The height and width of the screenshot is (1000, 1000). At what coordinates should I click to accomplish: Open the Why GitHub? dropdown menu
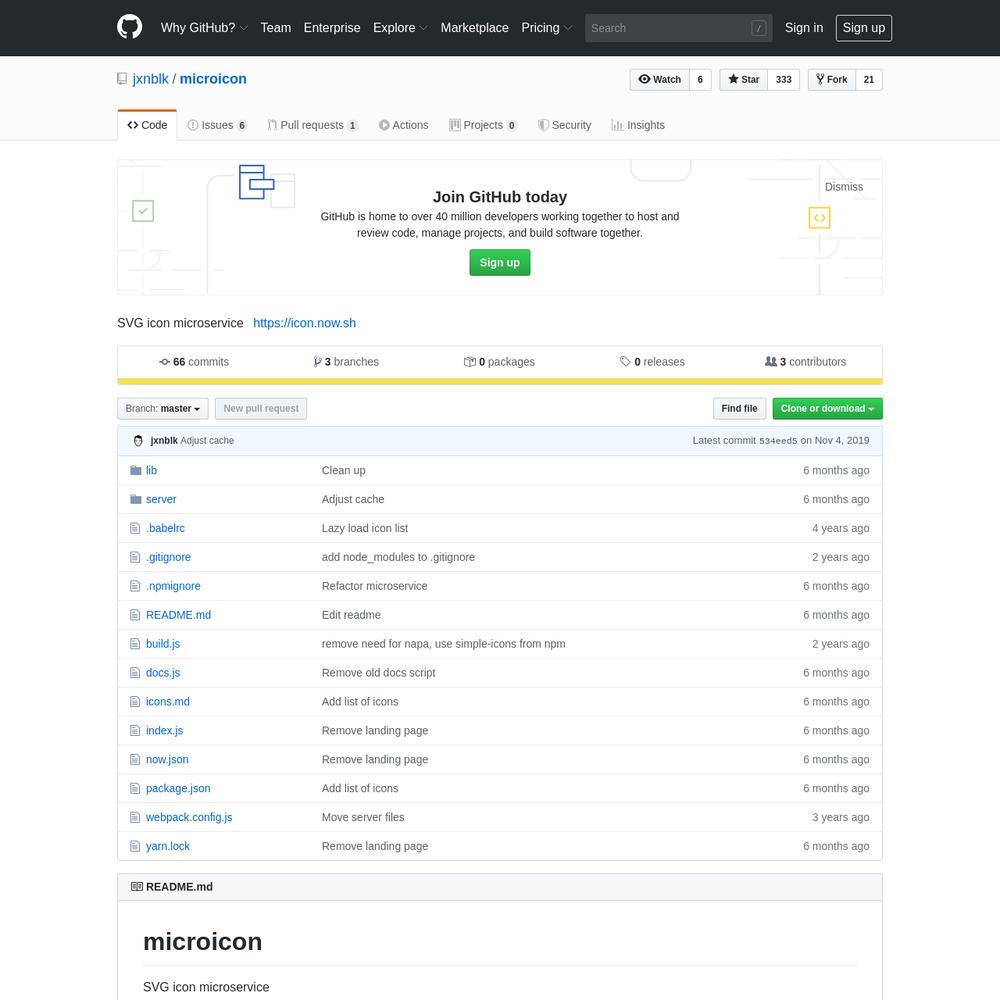pos(204,27)
